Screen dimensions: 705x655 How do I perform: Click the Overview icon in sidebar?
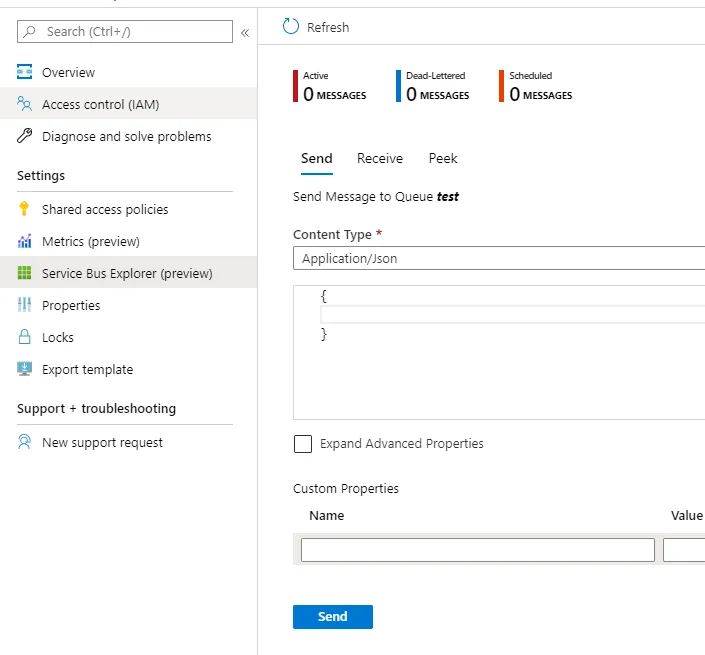coord(25,72)
